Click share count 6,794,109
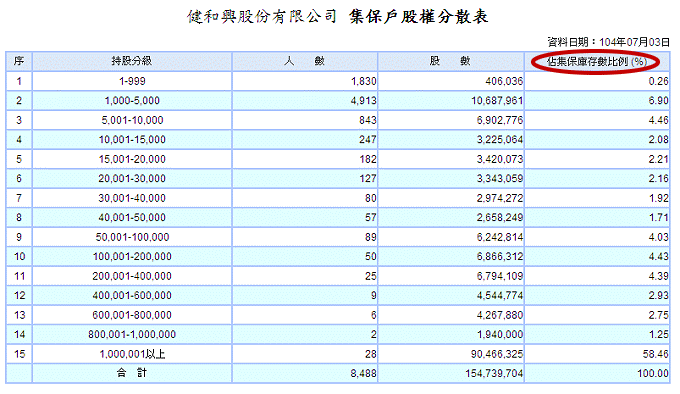 point(500,276)
